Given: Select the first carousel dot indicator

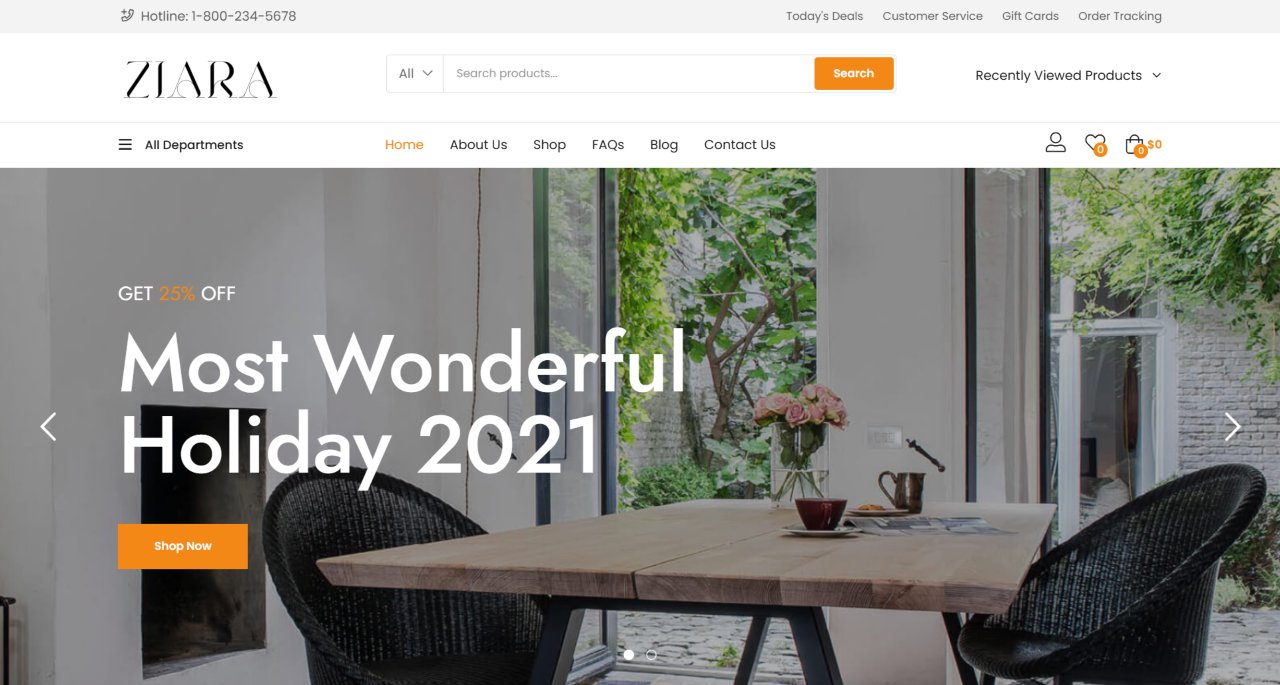Looking at the screenshot, I should [x=629, y=655].
